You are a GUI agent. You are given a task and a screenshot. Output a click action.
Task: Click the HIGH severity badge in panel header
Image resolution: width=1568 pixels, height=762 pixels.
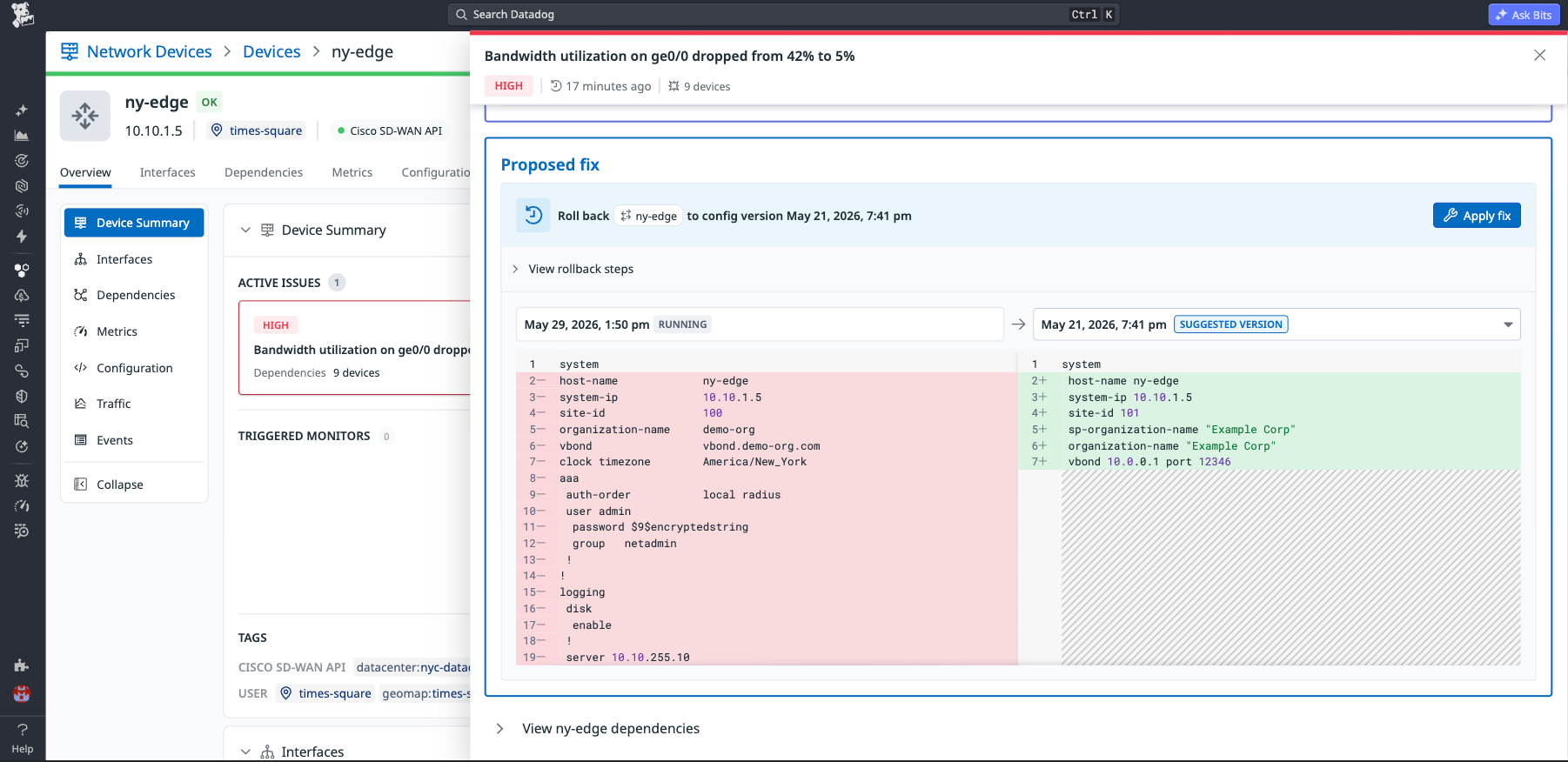[x=509, y=86]
